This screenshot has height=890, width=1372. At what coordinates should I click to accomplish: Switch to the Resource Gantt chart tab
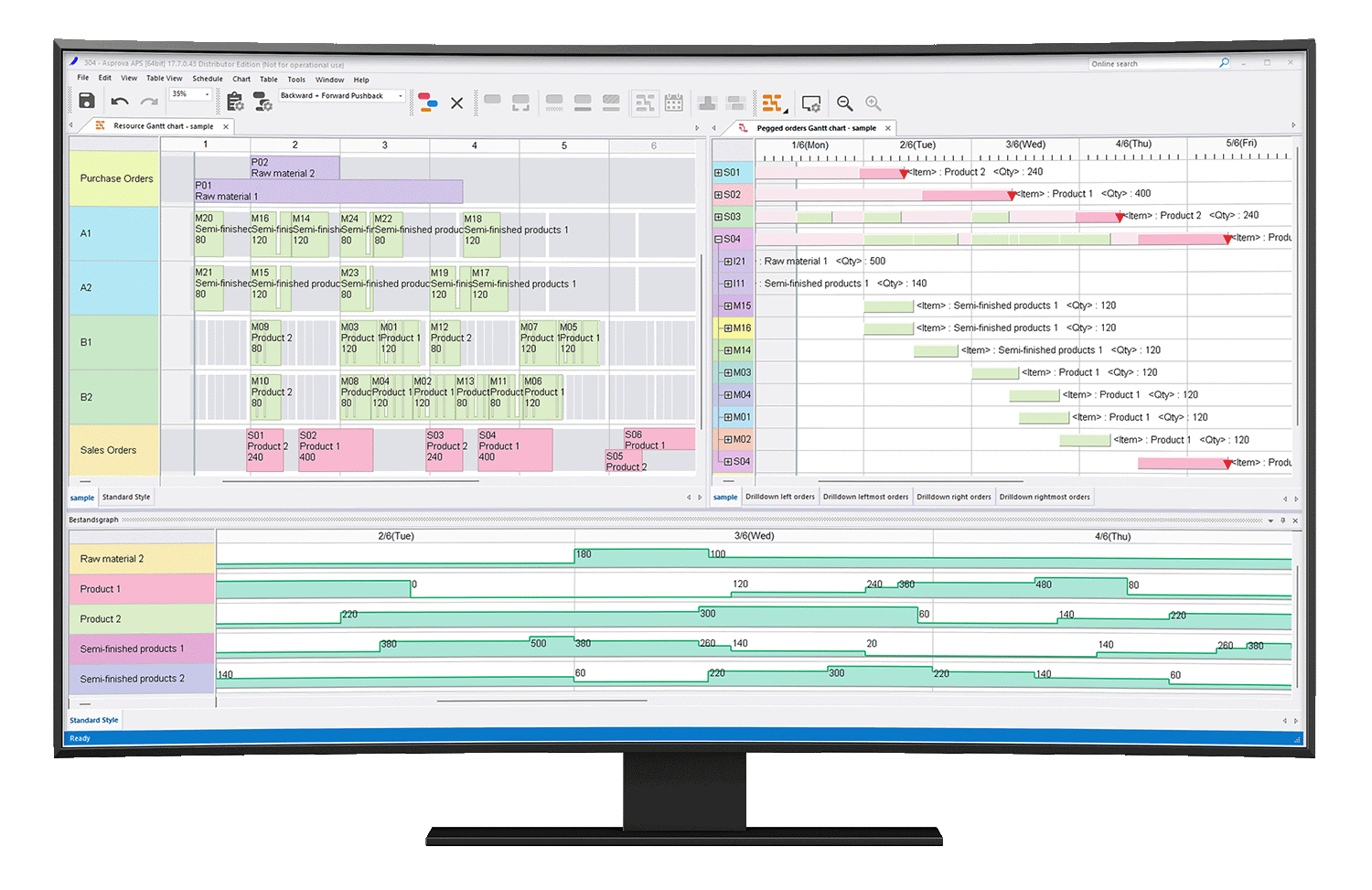[163, 125]
